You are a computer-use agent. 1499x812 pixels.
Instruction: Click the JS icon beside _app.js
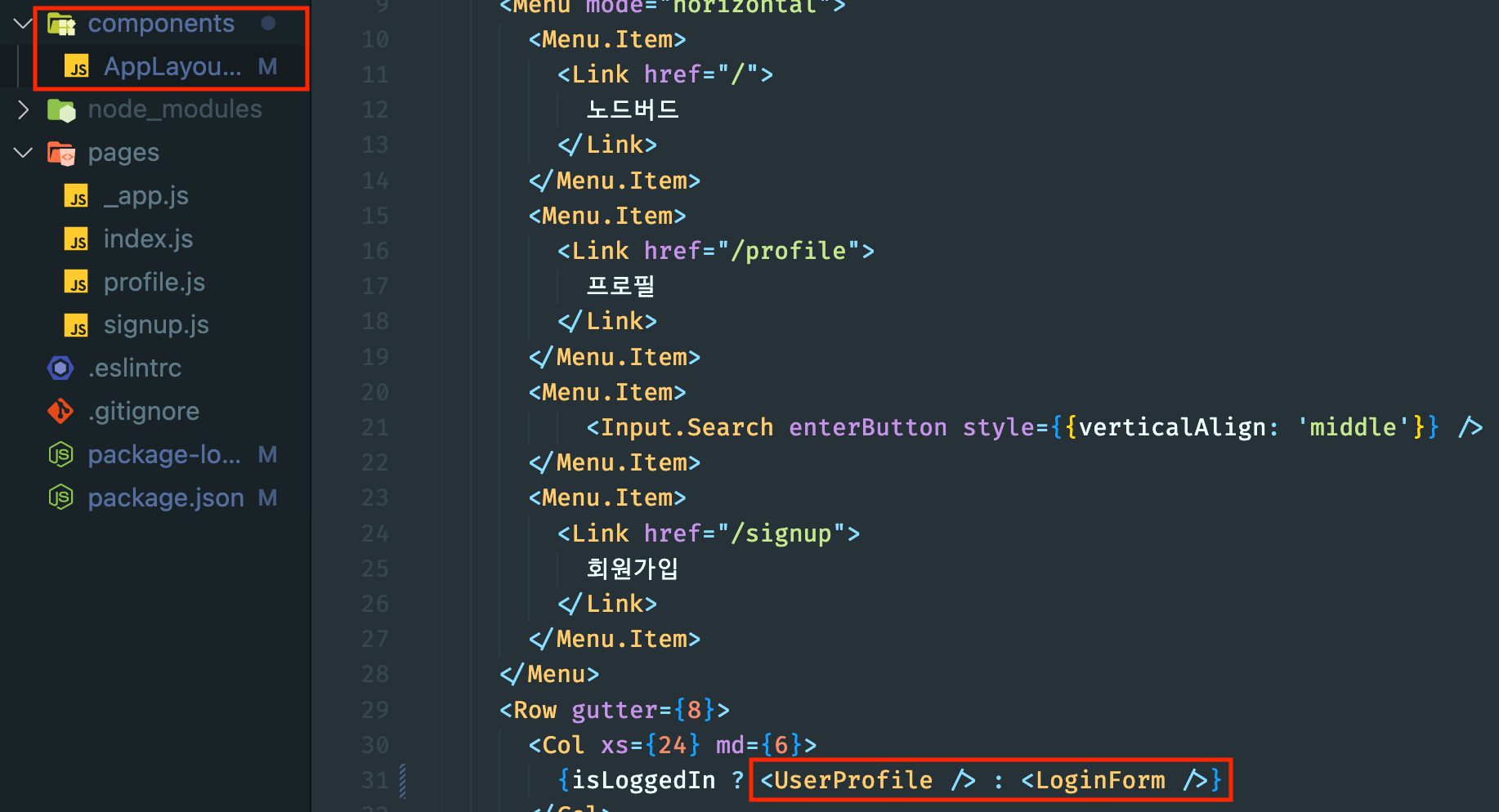77,196
